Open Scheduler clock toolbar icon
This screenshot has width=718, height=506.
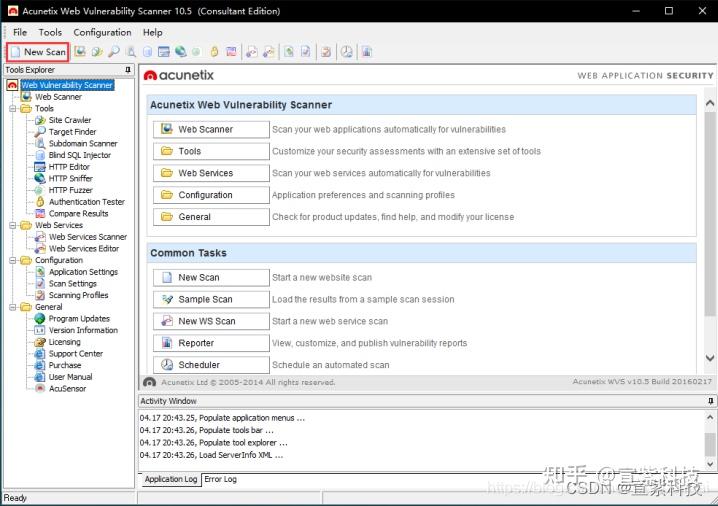click(x=347, y=52)
